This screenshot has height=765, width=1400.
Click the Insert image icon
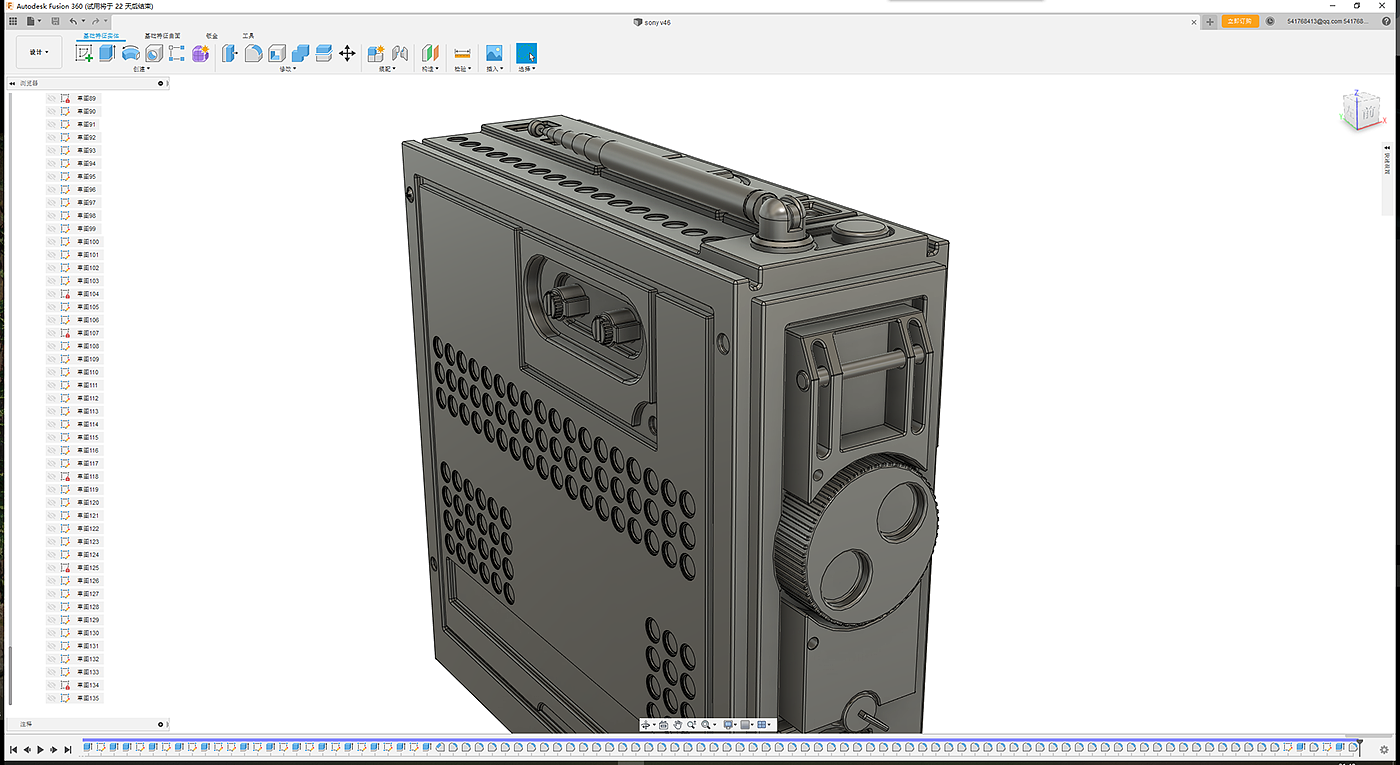(493, 53)
